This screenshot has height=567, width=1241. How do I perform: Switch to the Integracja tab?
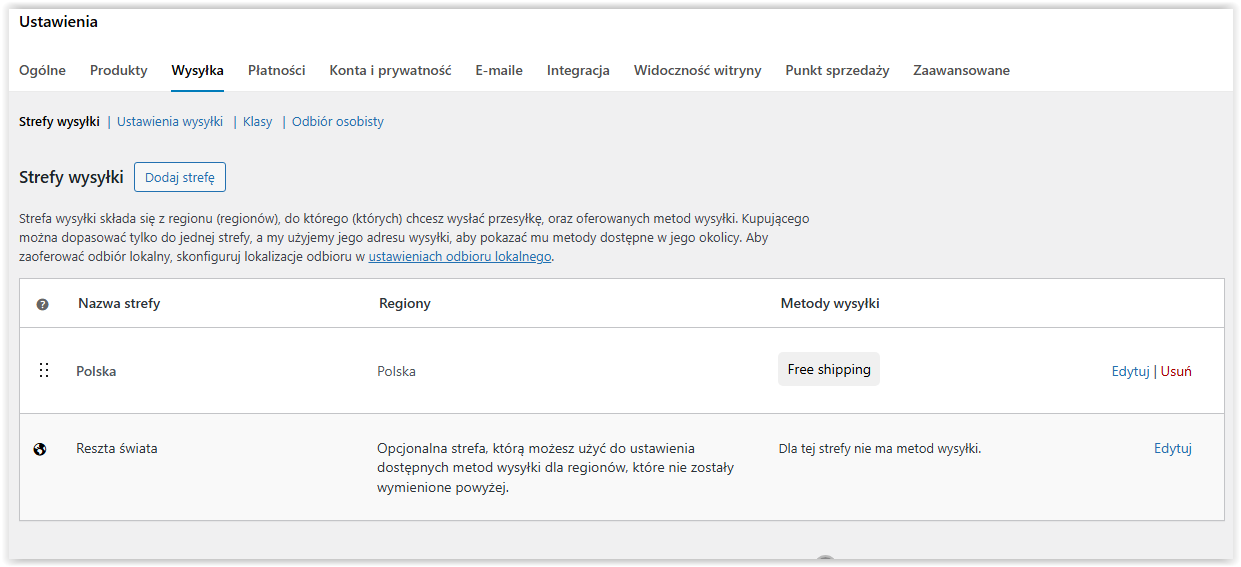coord(578,70)
